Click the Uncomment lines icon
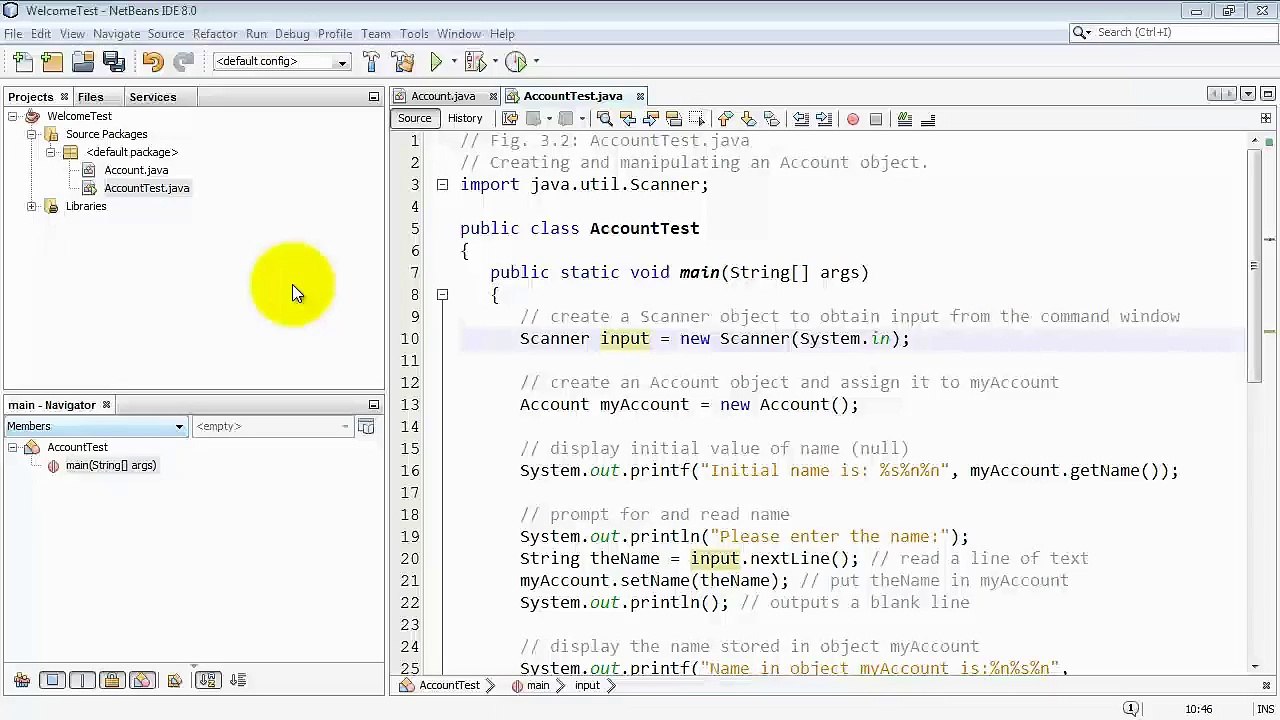This screenshot has width=1280, height=720. tap(928, 119)
